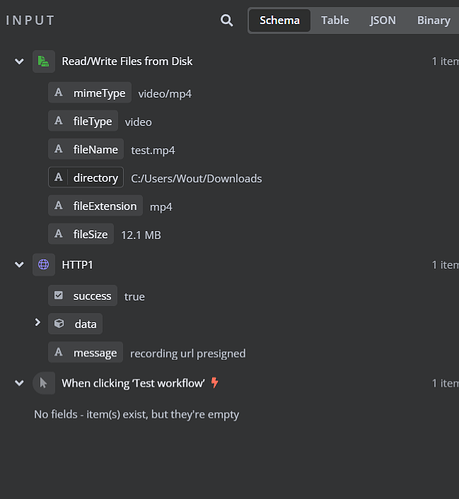Click the fileExtension field pill
The height and width of the screenshot is (499, 459).
(95, 206)
